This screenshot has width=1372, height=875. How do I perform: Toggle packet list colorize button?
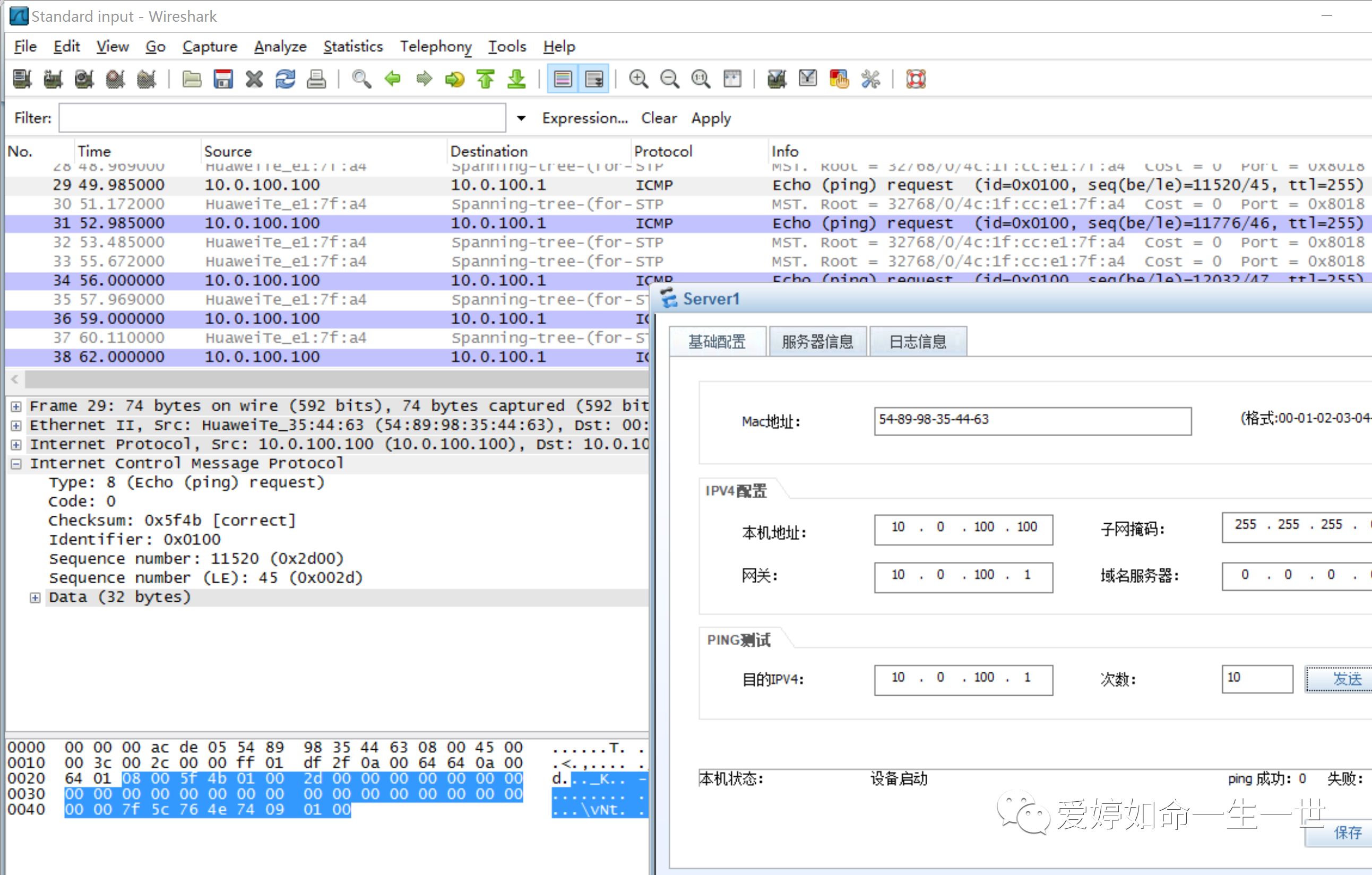[x=563, y=79]
